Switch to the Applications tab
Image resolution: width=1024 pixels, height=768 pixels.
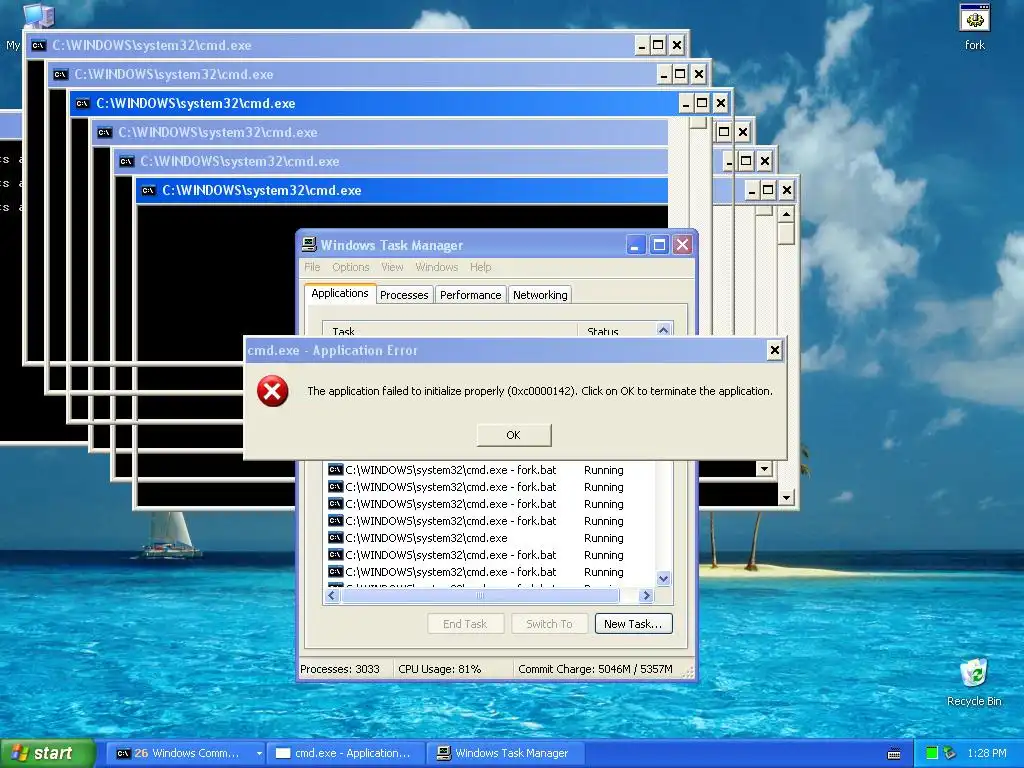click(x=340, y=293)
